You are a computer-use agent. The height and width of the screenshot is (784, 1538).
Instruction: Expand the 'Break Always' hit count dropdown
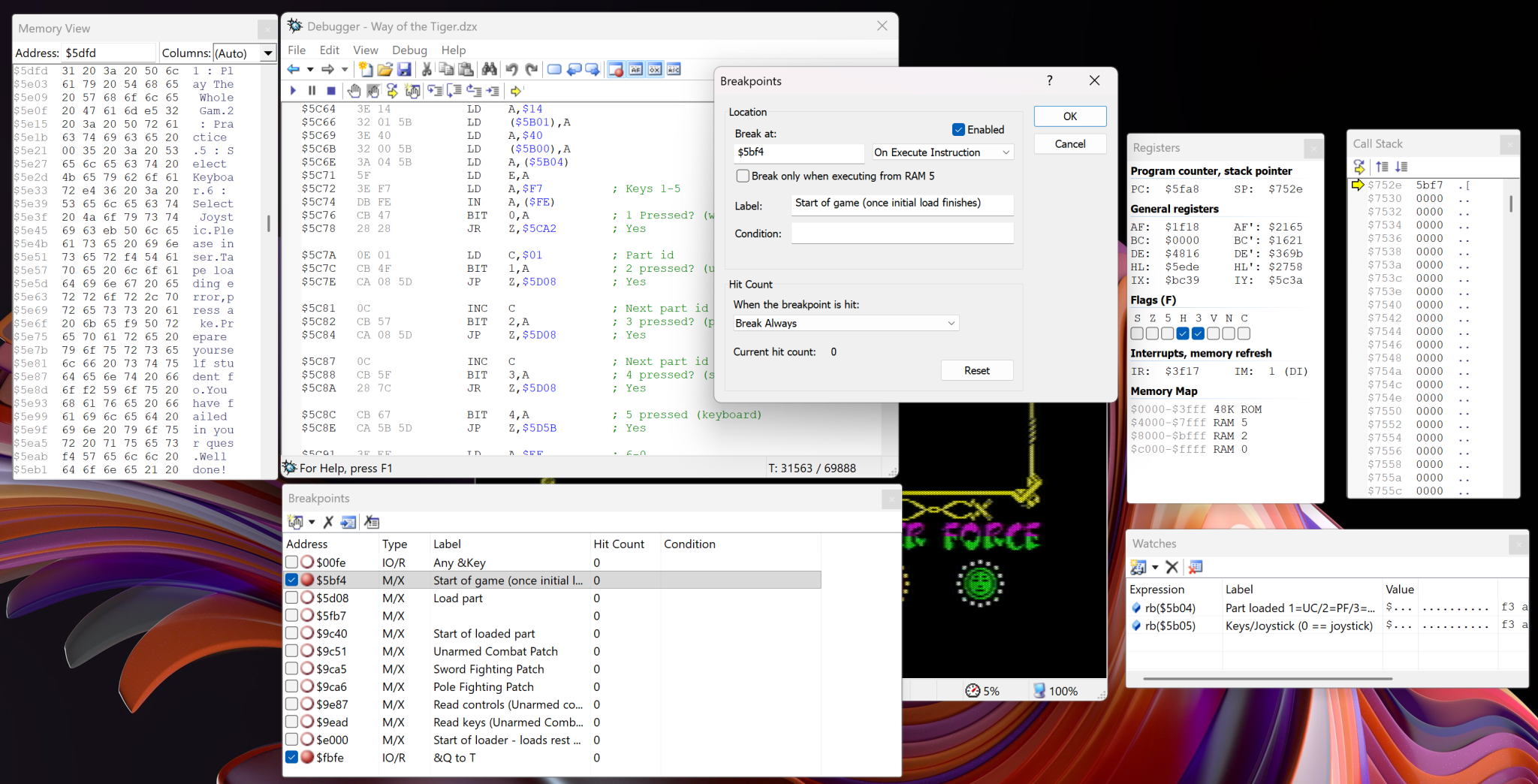tap(846, 324)
